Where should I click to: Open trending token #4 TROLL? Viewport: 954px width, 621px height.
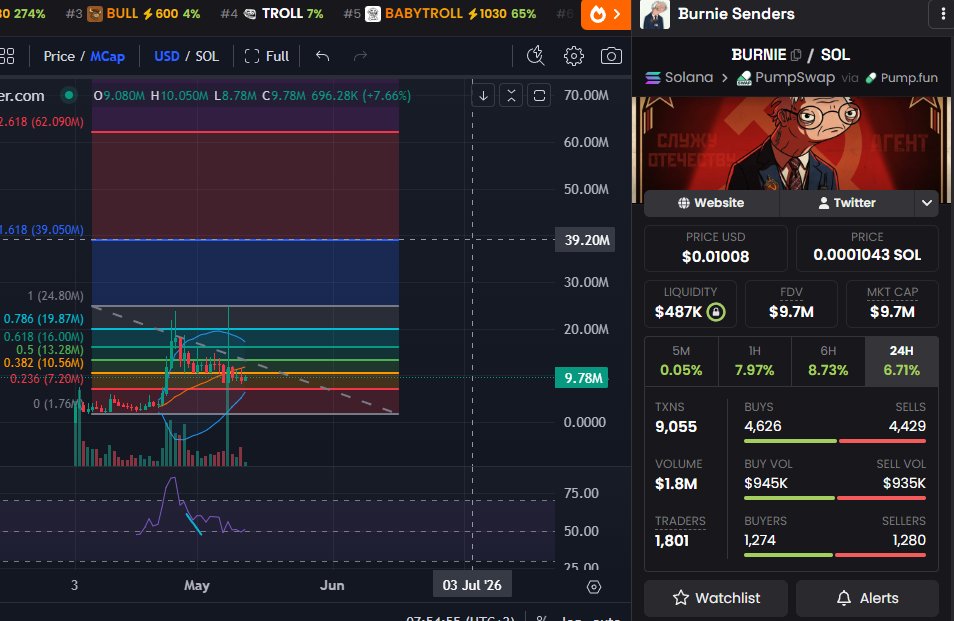click(271, 13)
